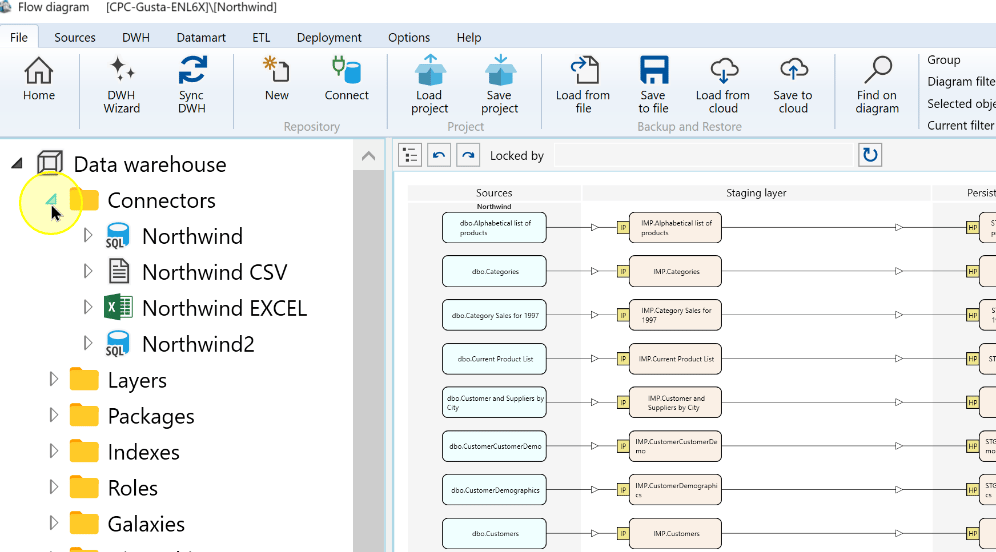Viewport: 996px width, 552px height.
Task: Select dbo.CustomerDemographics source node
Action: pos(494,490)
